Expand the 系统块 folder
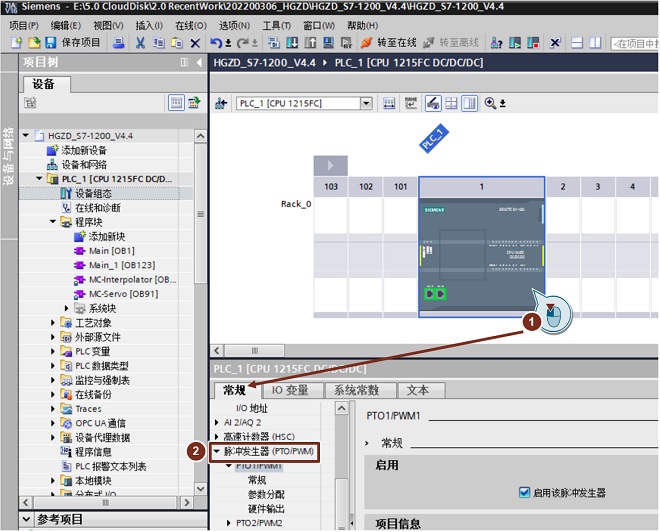The image size is (660, 532). point(66,309)
